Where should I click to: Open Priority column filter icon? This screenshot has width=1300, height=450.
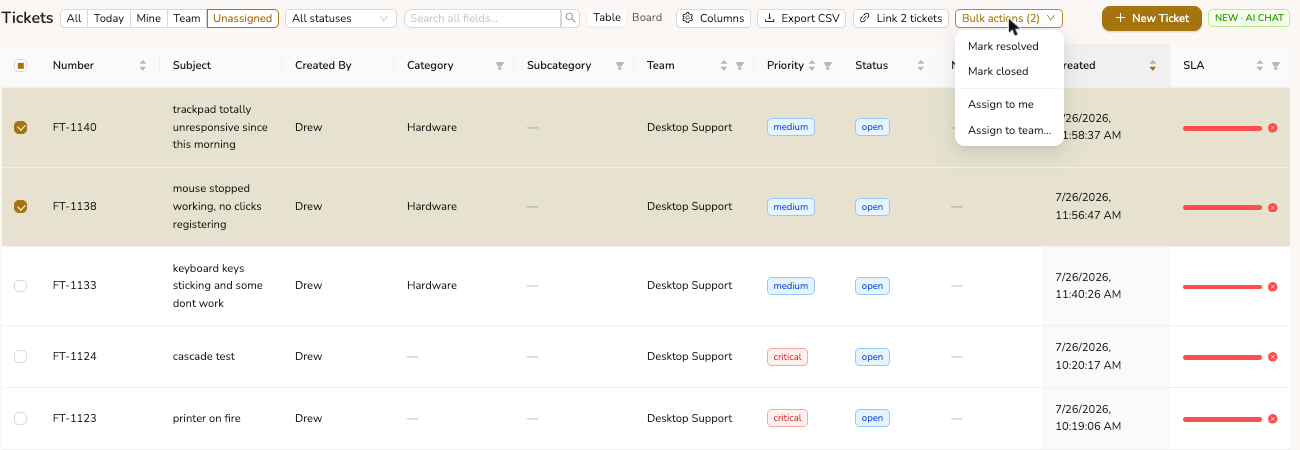tap(828, 66)
